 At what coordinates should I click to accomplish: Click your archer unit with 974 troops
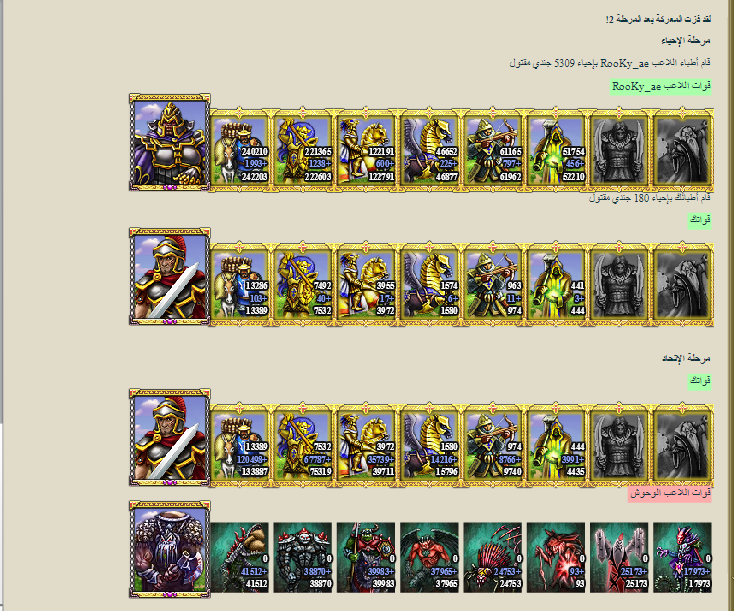click(x=492, y=285)
